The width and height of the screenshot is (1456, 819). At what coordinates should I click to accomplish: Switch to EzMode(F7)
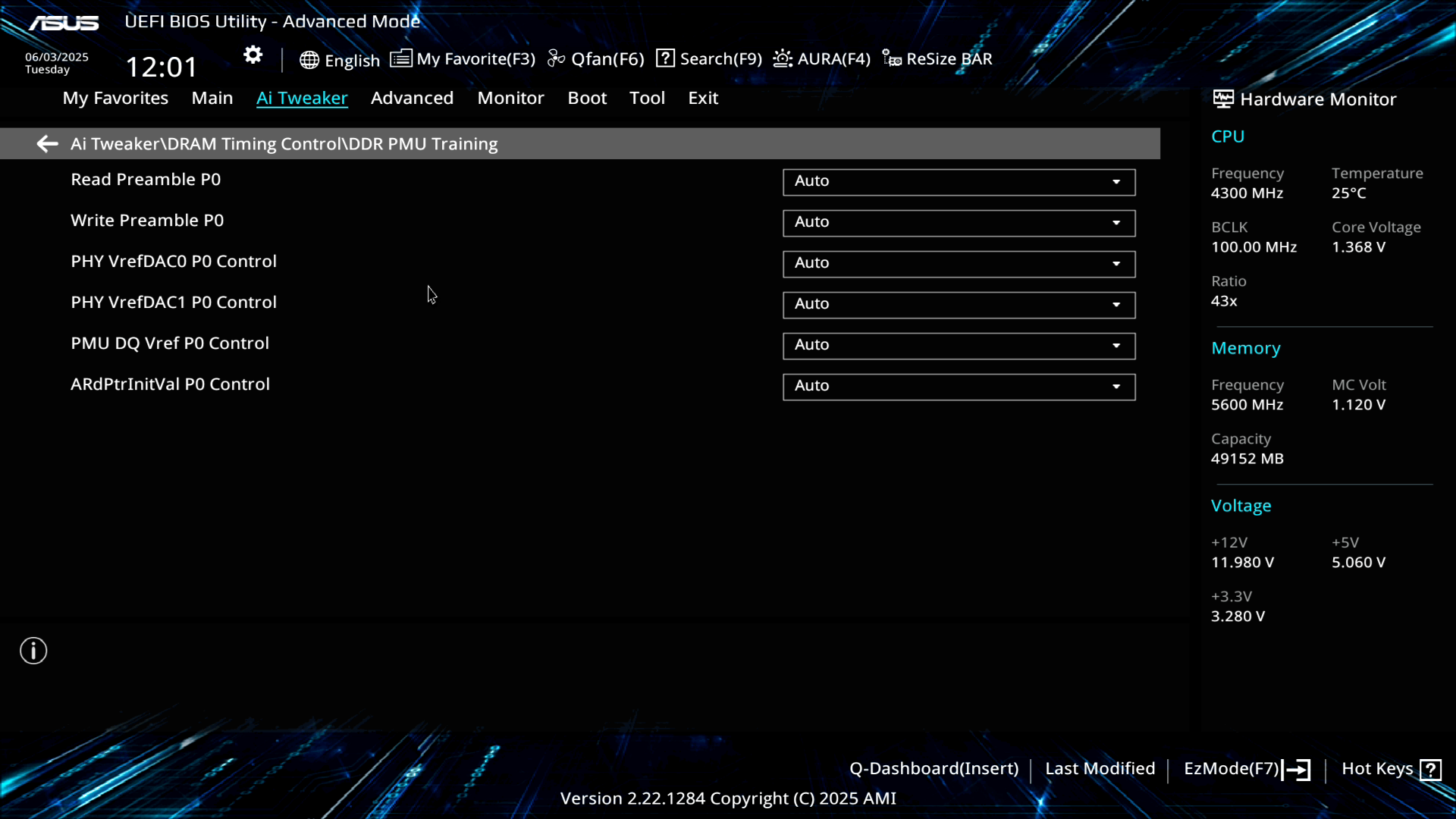[1246, 769]
